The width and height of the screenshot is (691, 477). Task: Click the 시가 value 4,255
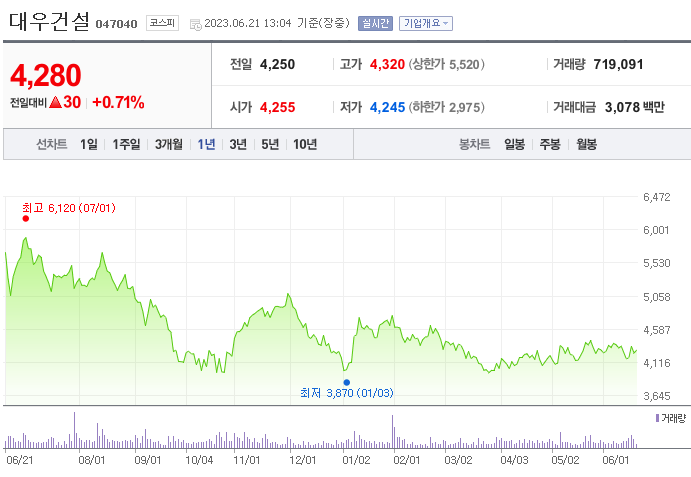click(277, 107)
